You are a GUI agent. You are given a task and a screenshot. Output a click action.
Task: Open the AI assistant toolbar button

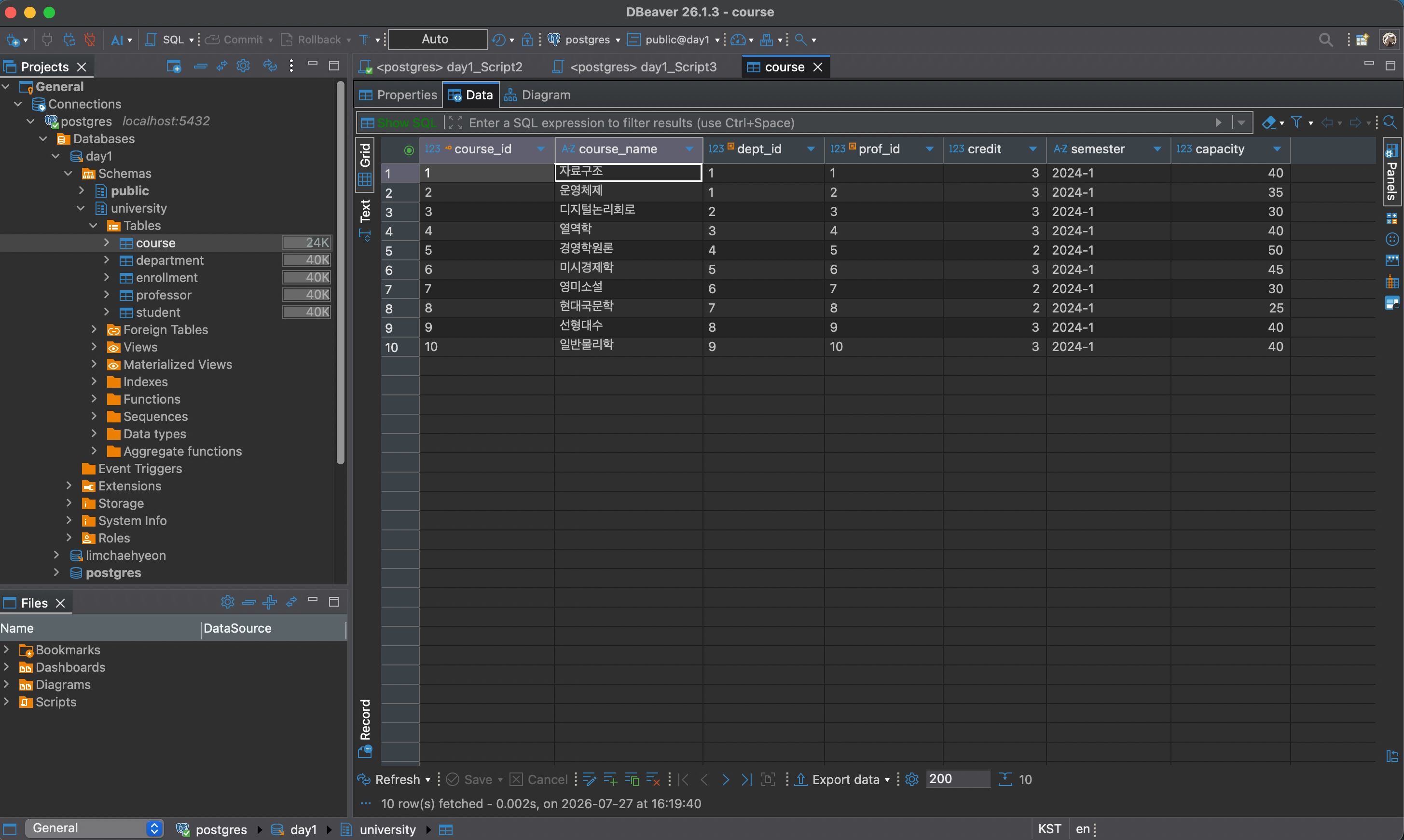click(117, 40)
